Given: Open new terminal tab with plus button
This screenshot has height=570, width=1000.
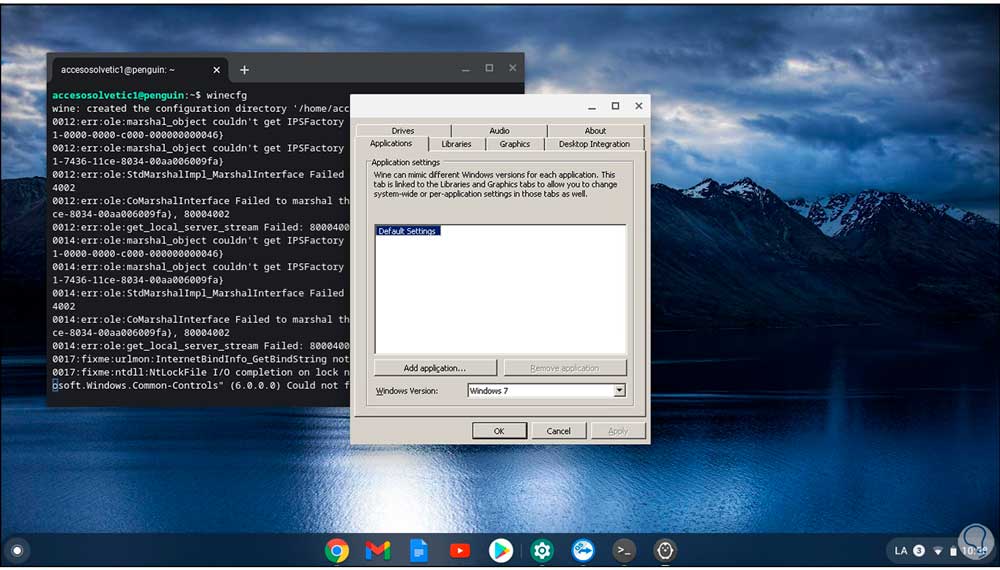Looking at the screenshot, I should pyautogui.click(x=244, y=70).
